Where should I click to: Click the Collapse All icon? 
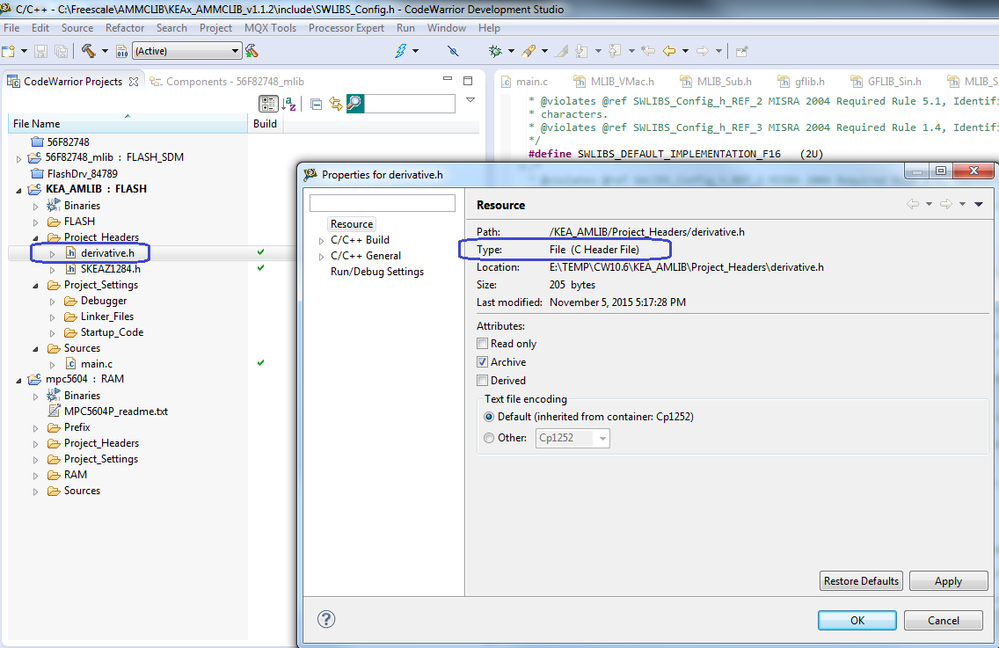(316, 103)
